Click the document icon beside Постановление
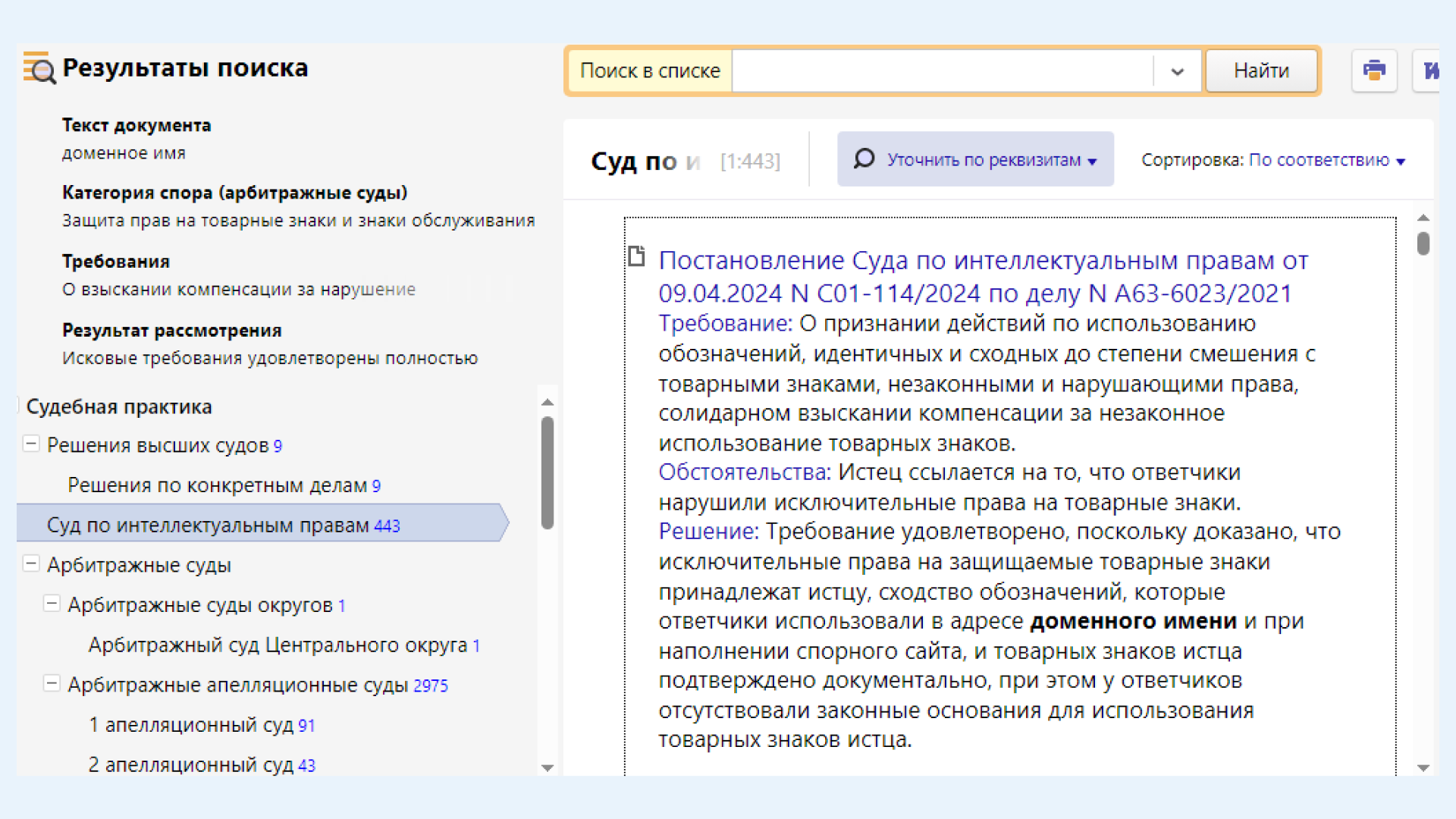 click(636, 256)
